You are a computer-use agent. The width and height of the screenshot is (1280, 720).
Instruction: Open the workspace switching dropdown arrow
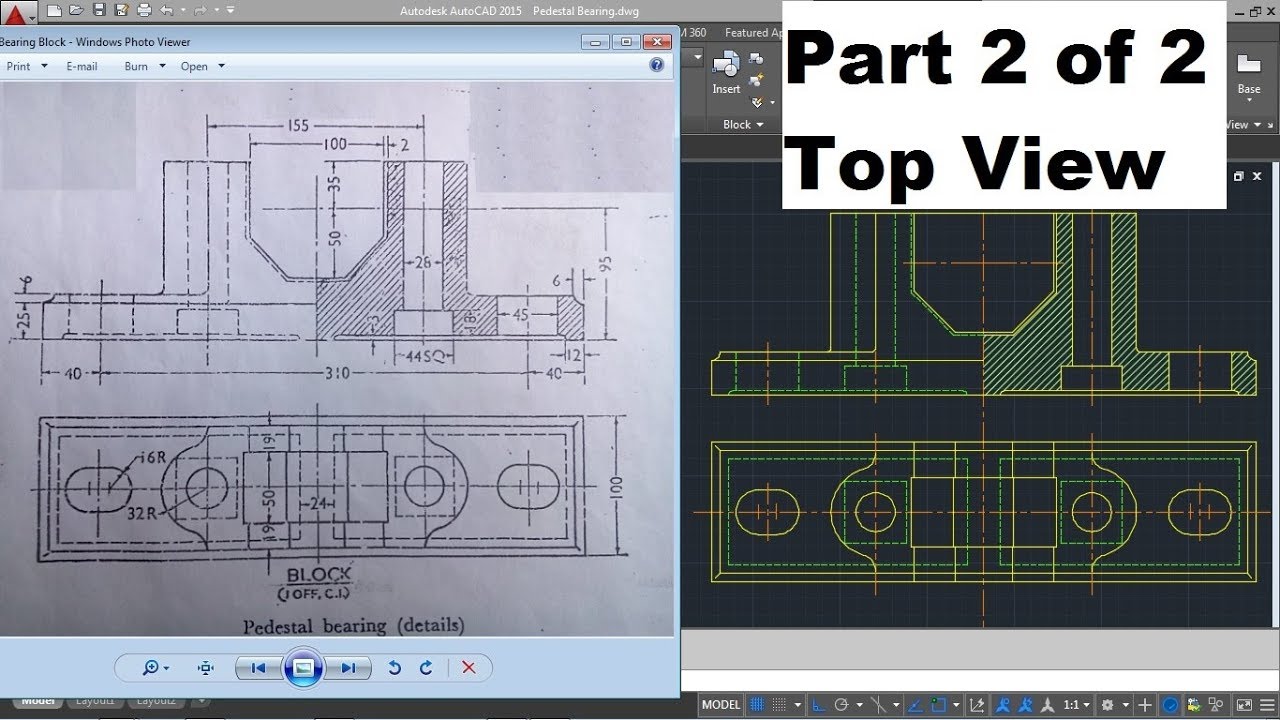[x=1126, y=705]
